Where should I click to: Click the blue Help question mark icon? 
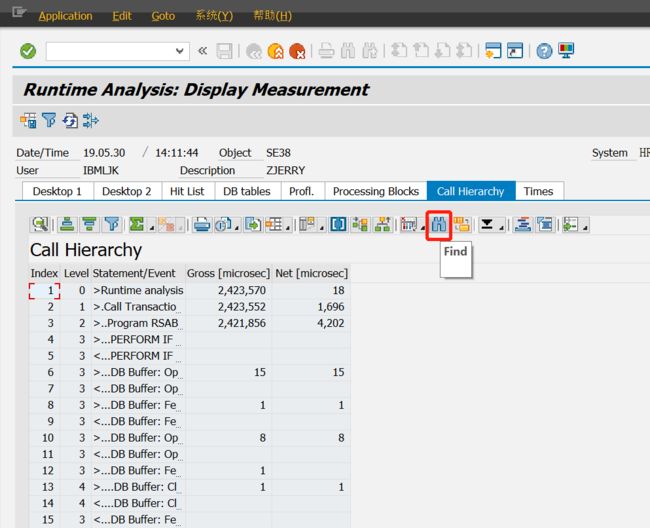coord(544,51)
